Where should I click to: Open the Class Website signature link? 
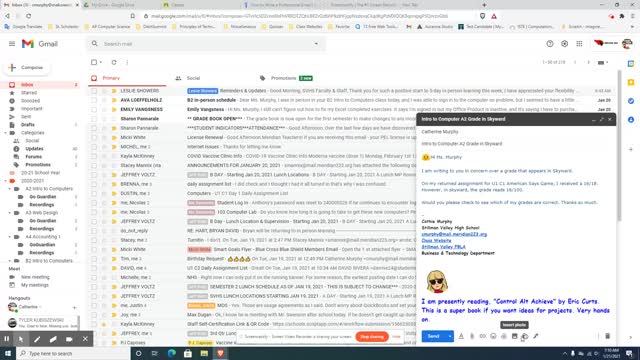[436, 241]
